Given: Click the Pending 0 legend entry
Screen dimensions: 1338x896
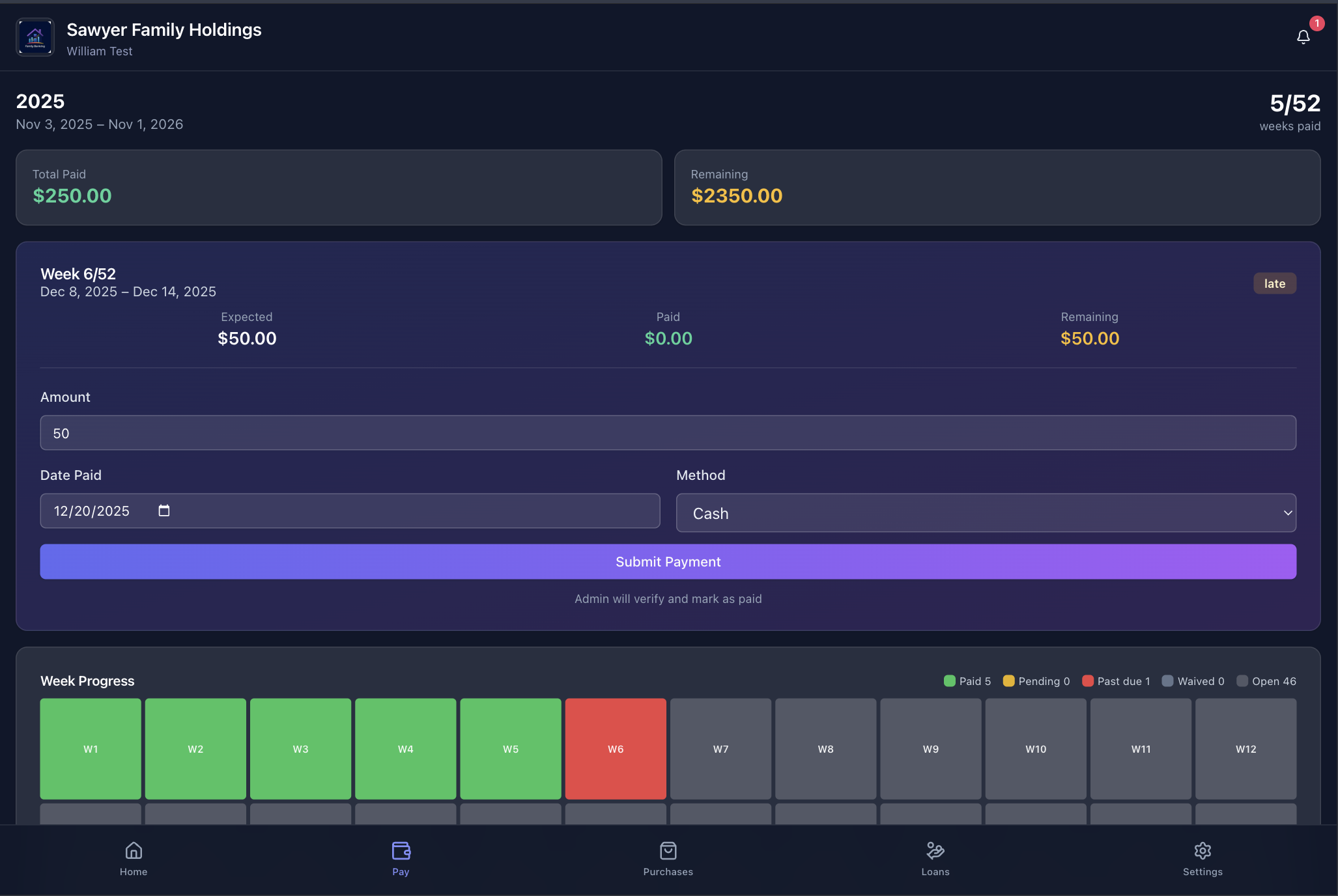Looking at the screenshot, I should pos(1036,681).
